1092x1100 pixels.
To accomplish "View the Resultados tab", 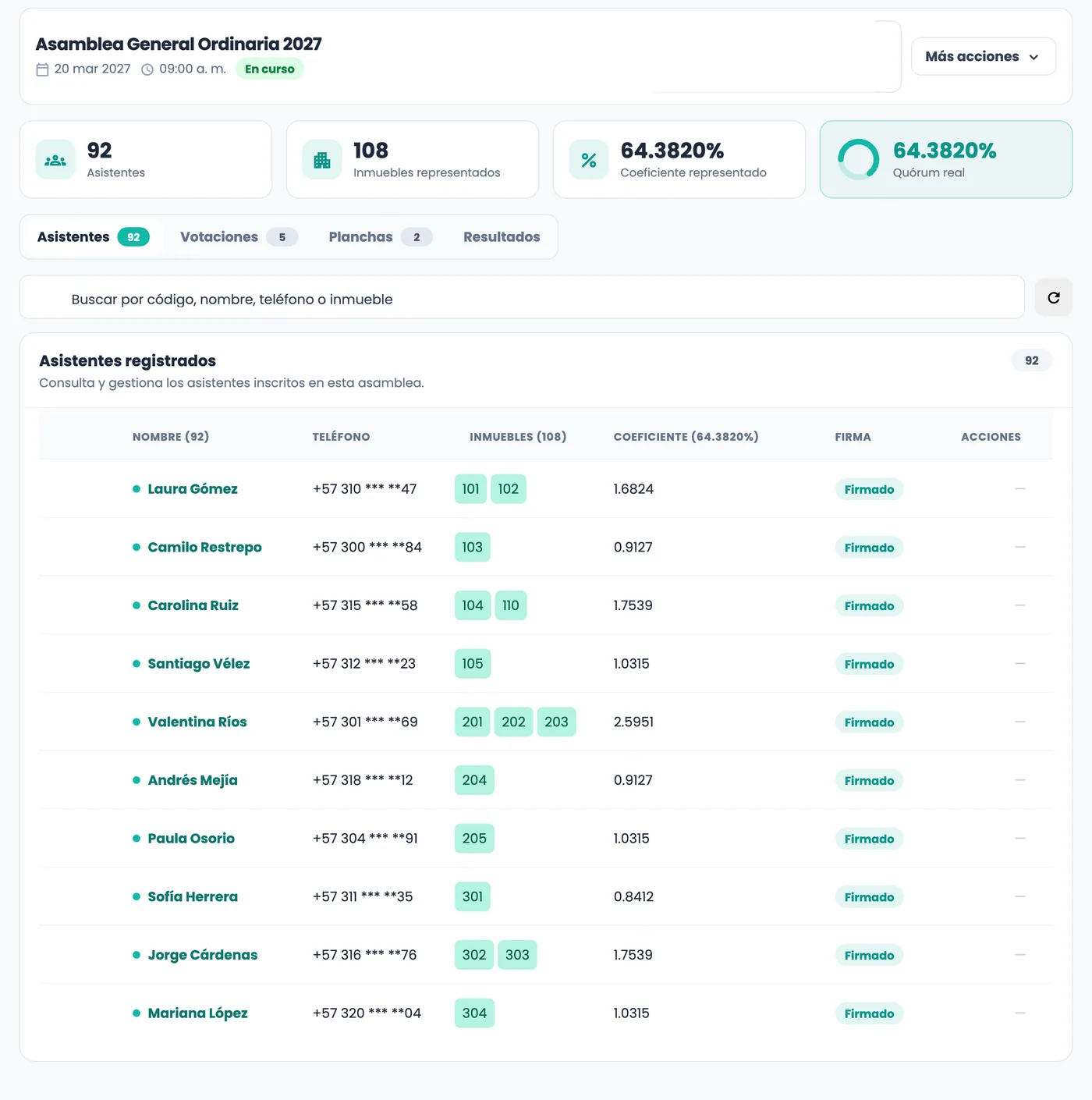I will pos(502,236).
